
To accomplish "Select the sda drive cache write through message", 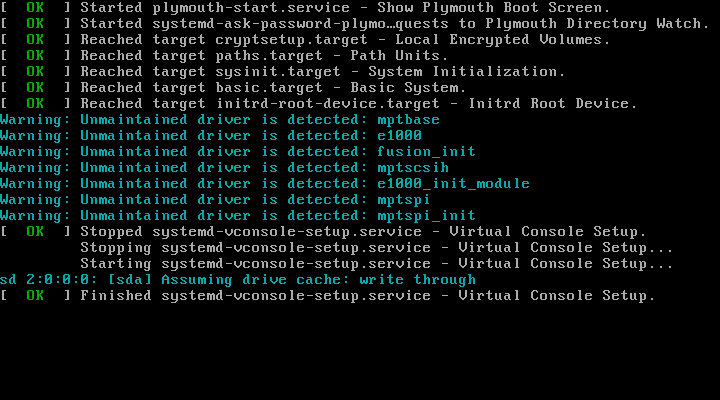I will coord(238,280).
